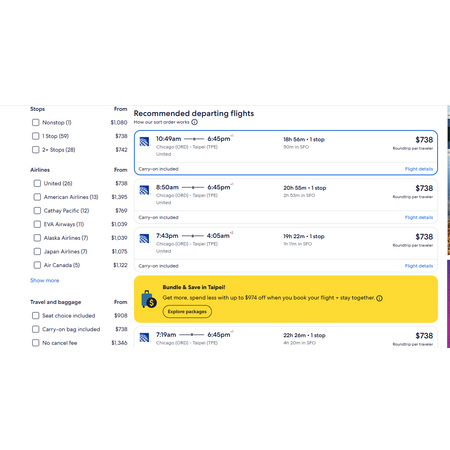Open Flight details for 10:49am flight
The image size is (450, 450).
click(419, 169)
